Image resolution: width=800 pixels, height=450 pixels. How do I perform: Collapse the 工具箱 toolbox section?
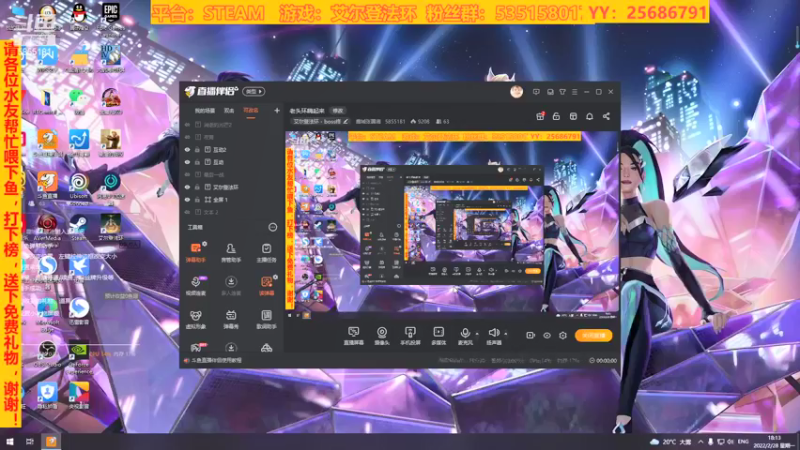(x=273, y=227)
